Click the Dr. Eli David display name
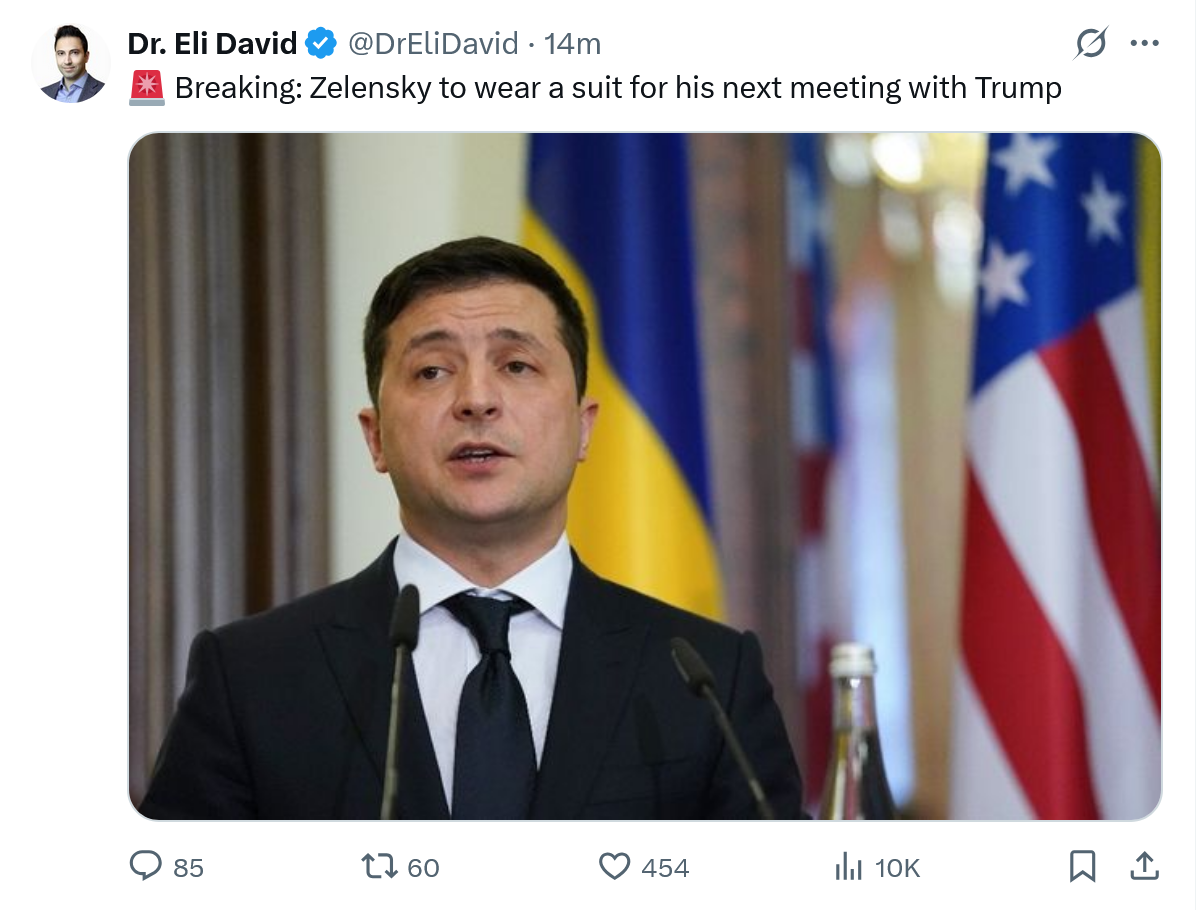1196x910 pixels. tap(212, 44)
